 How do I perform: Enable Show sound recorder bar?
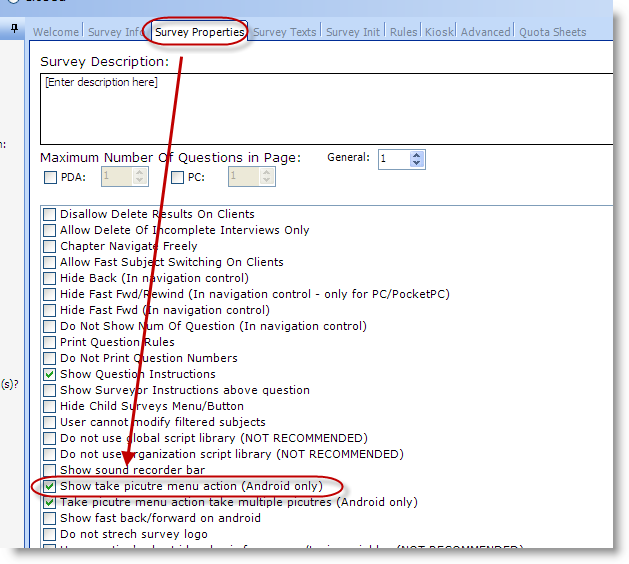[x=49, y=470]
